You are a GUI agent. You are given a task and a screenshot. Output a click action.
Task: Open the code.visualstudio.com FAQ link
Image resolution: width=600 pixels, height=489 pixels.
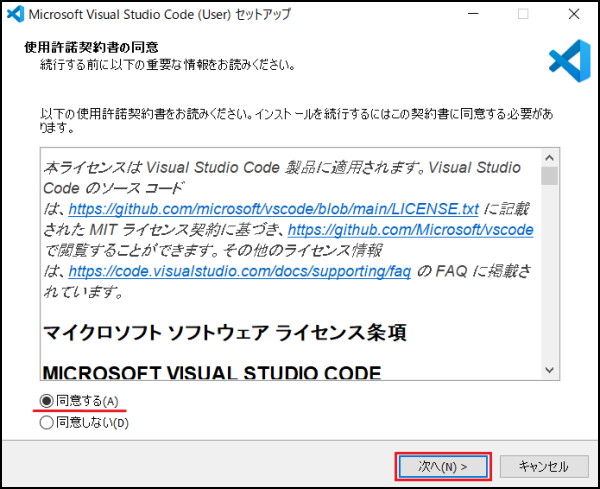(x=240, y=271)
